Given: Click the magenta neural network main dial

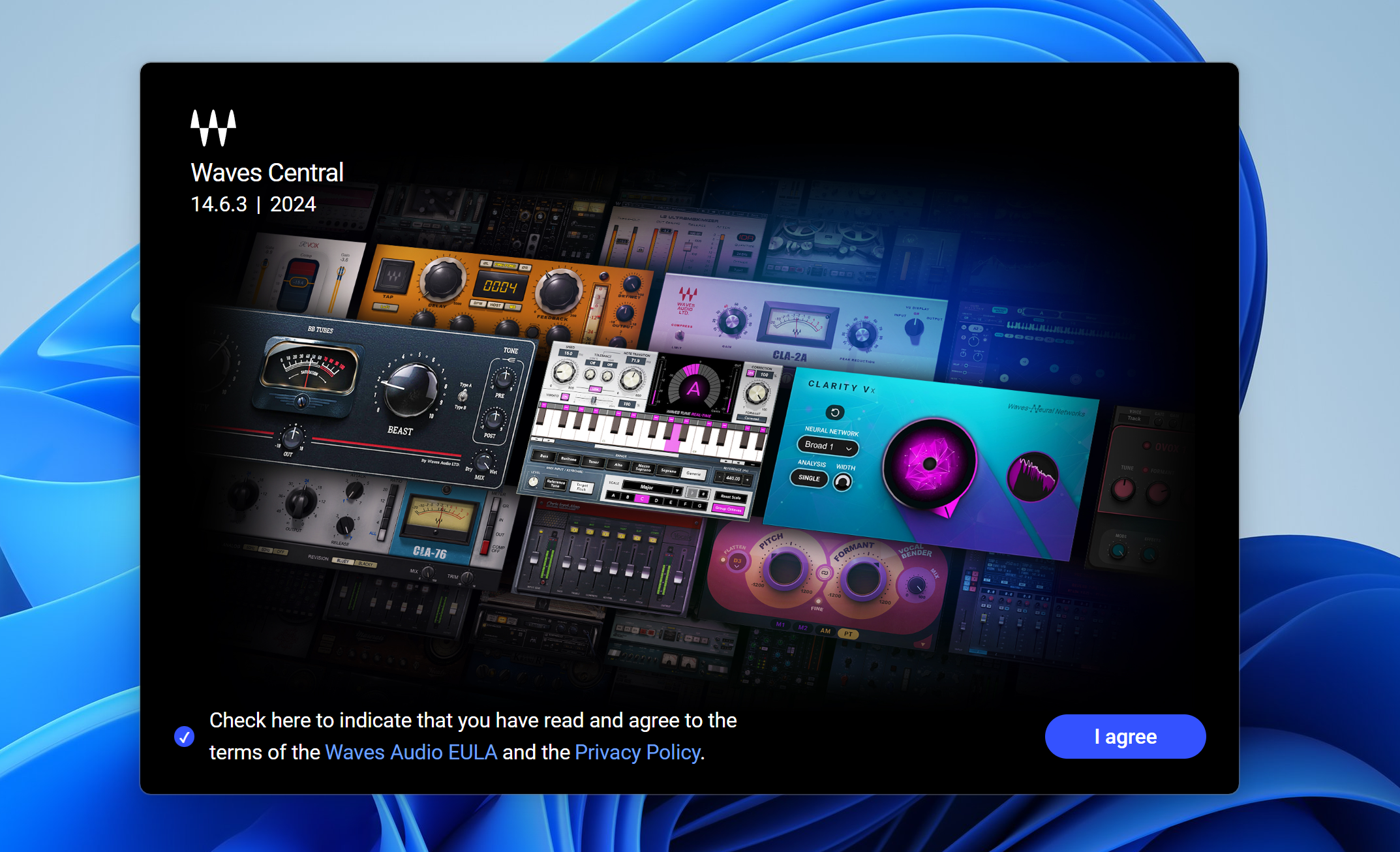Looking at the screenshot, I should click(930, 464).
